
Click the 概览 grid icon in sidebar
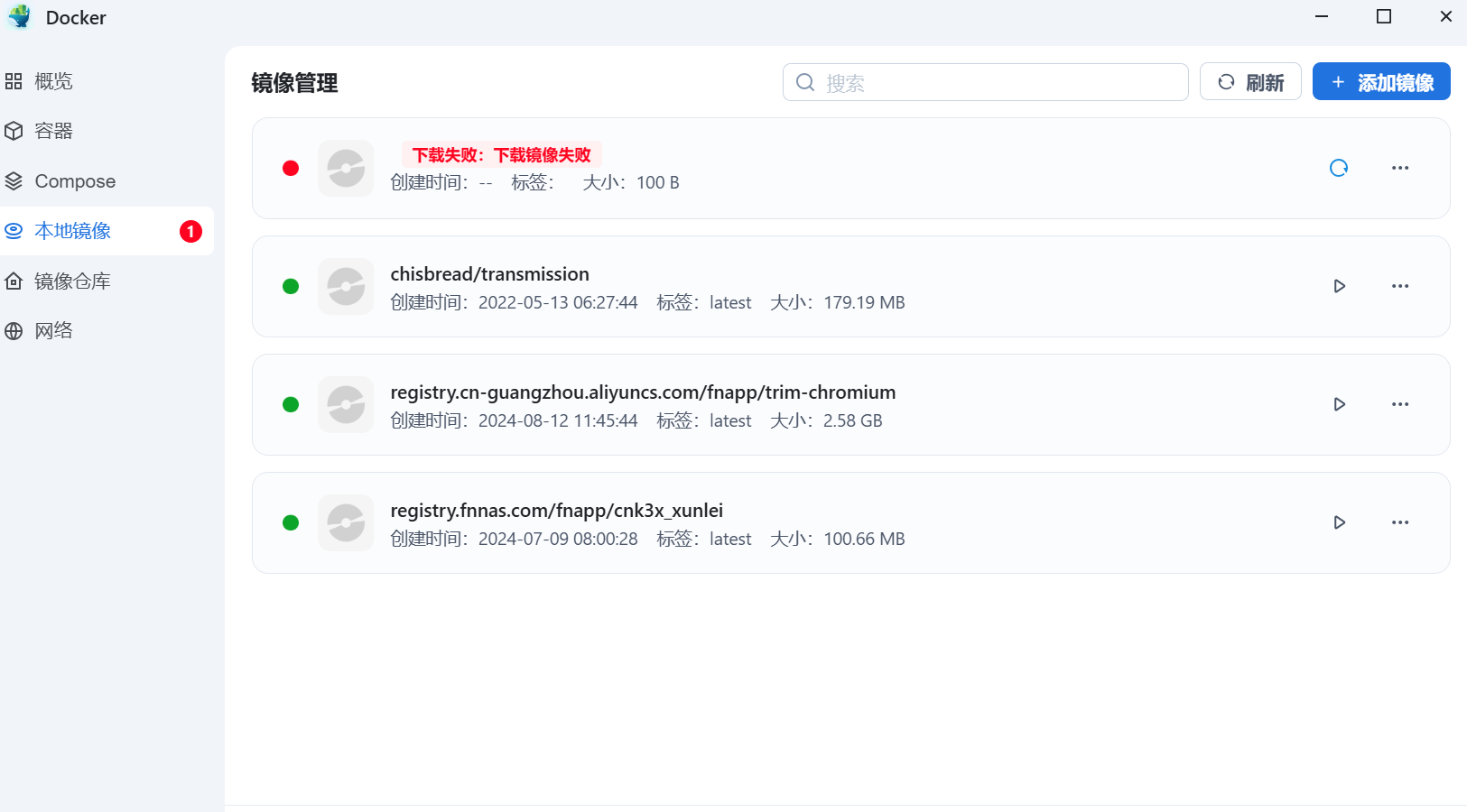coord(14,81)
